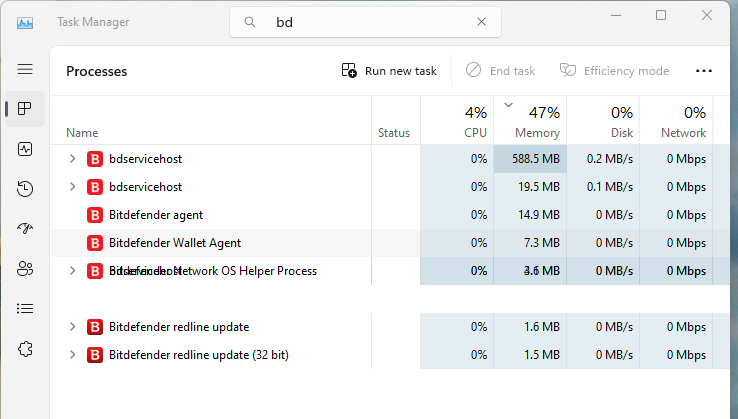Expand the first bdservicehost process

click(x=72, y=159)
